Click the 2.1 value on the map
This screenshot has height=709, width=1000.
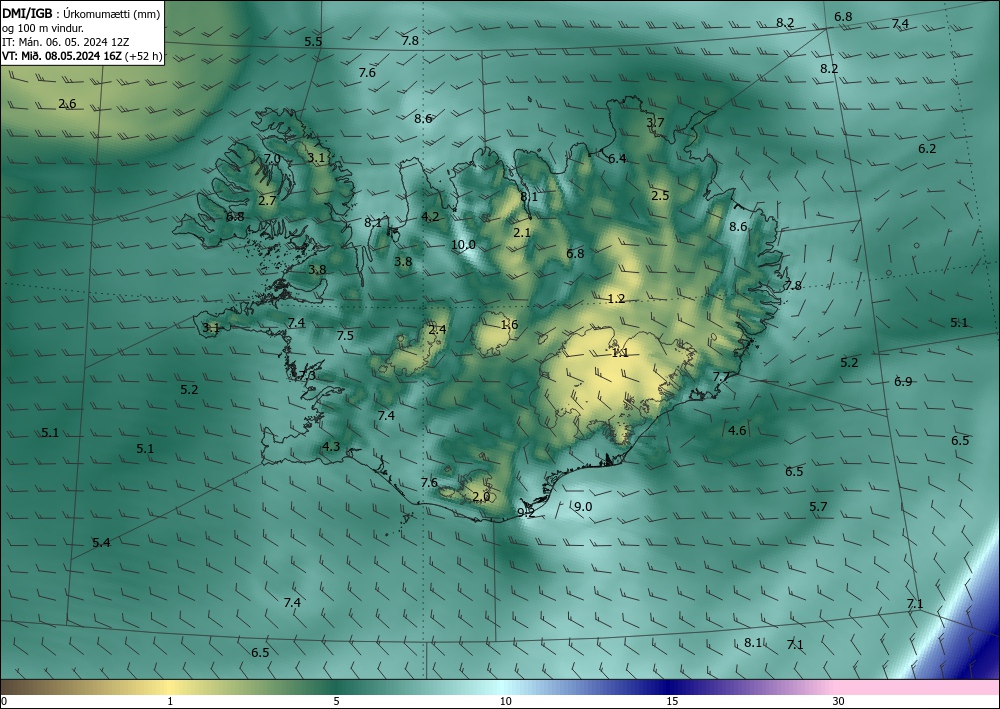[x=522, y=233]
